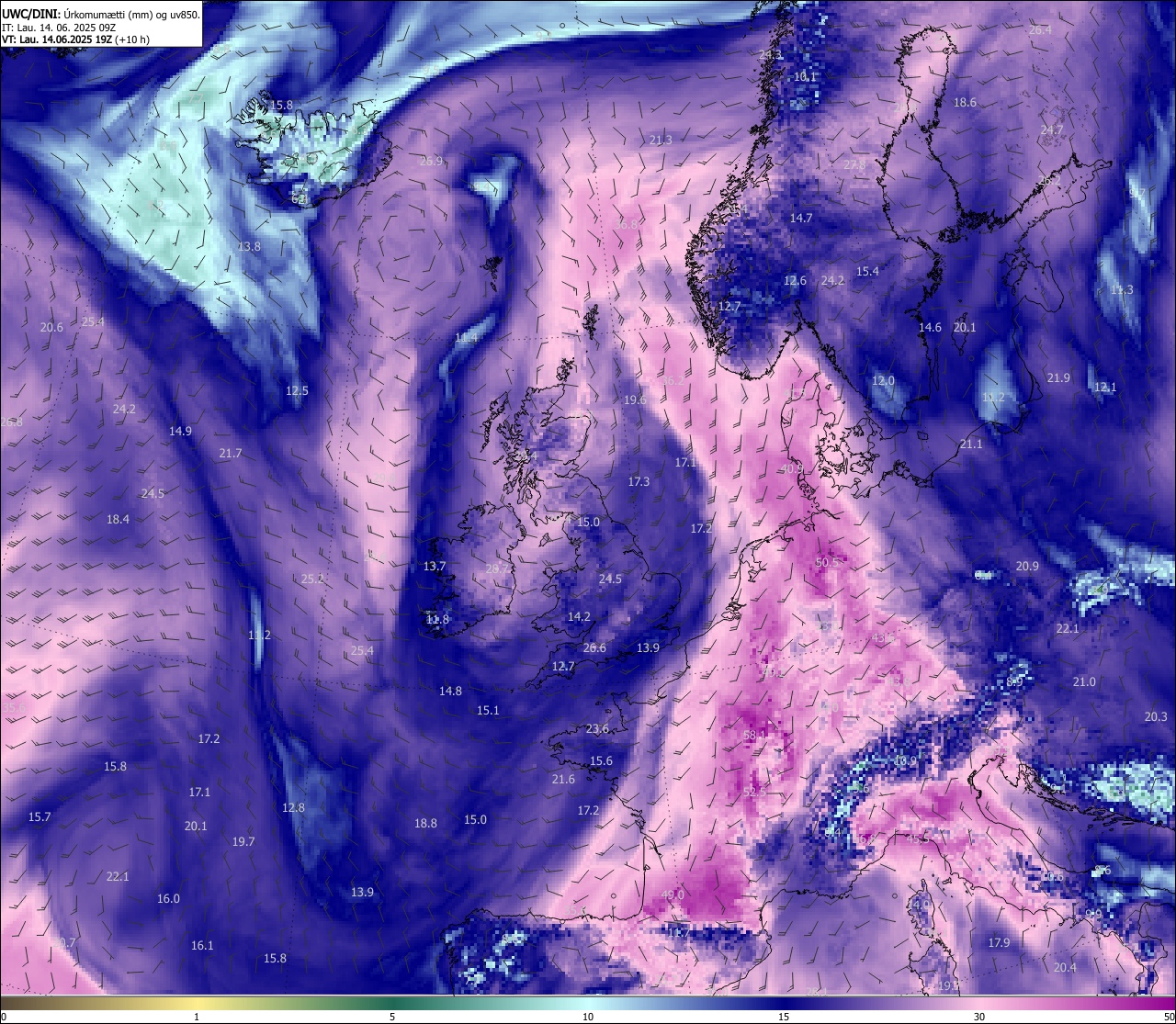Click the UWC/DINI Úrkomumætti map title

click(100, 15)
